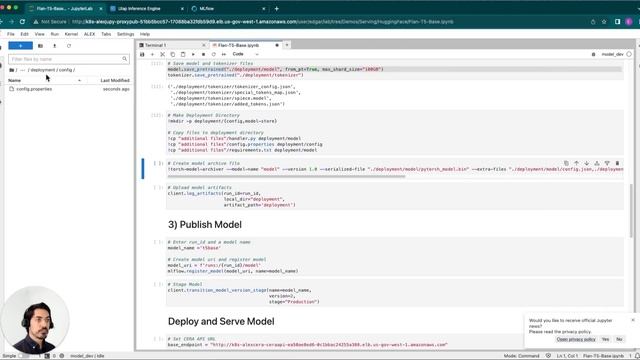Sort files by the Name column header
Viewport: 640px width, 360px height.
pos(44,80)
